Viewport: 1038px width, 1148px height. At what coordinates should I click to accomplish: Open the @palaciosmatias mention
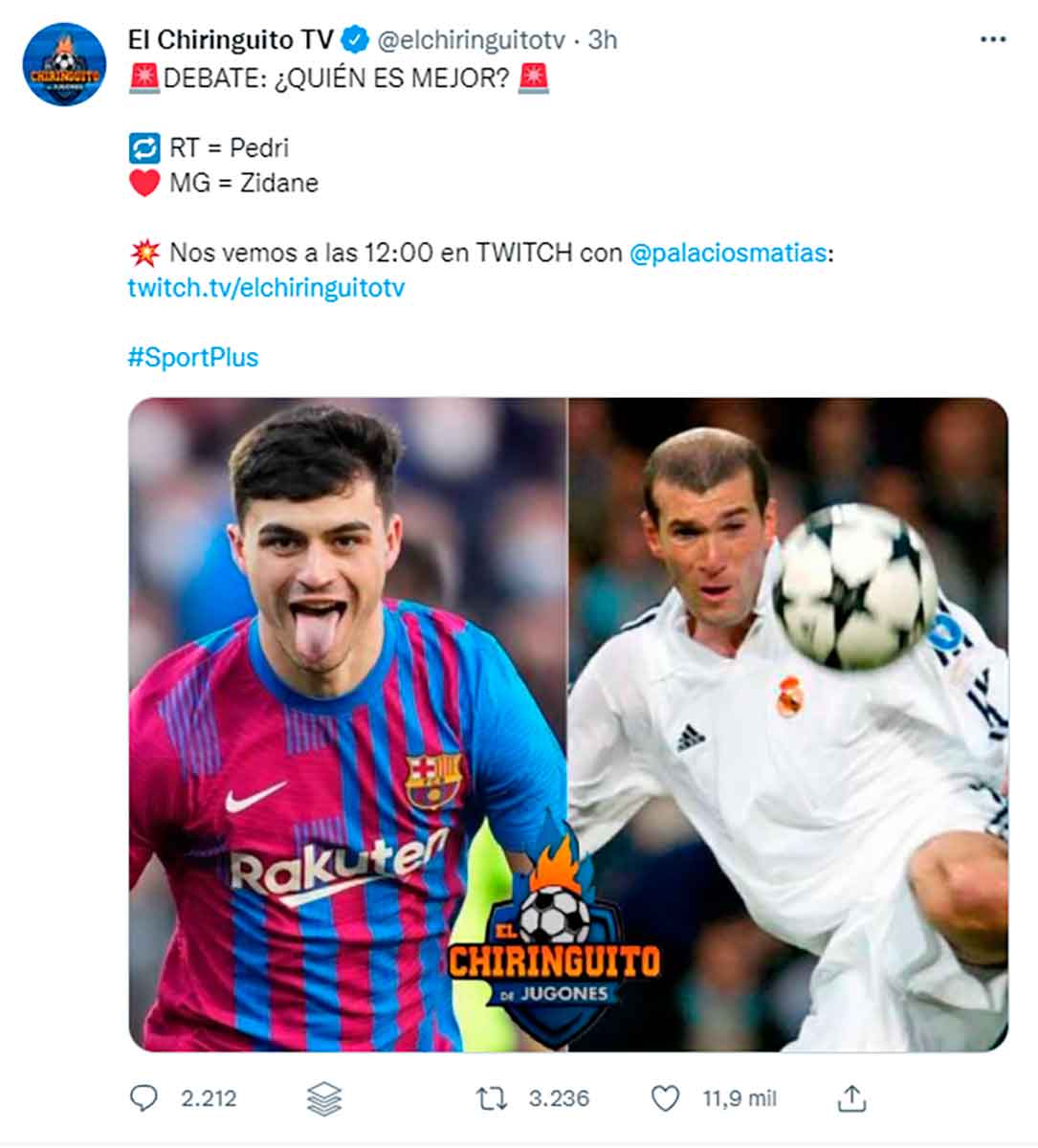click(x=727, y=254)
